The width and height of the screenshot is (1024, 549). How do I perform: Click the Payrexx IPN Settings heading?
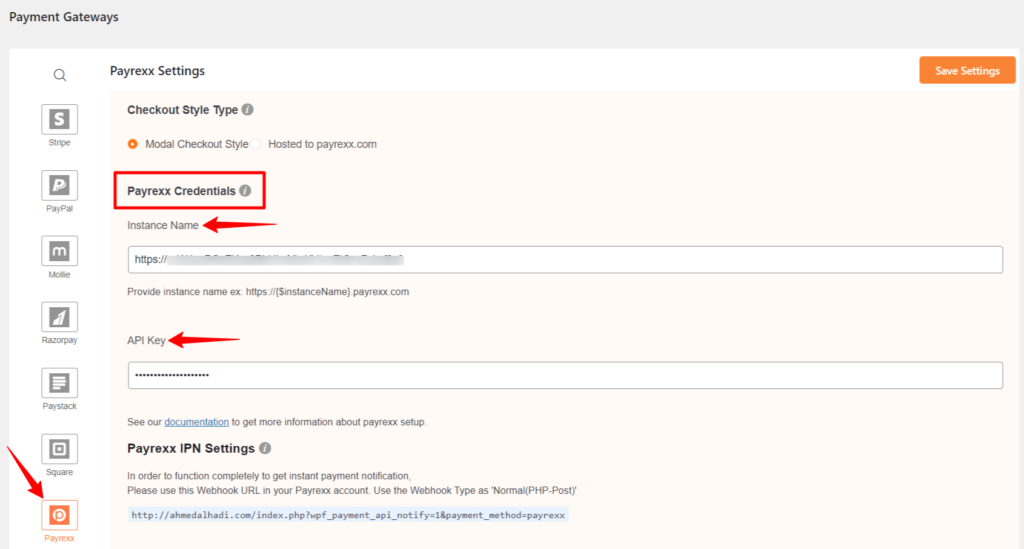191,448
